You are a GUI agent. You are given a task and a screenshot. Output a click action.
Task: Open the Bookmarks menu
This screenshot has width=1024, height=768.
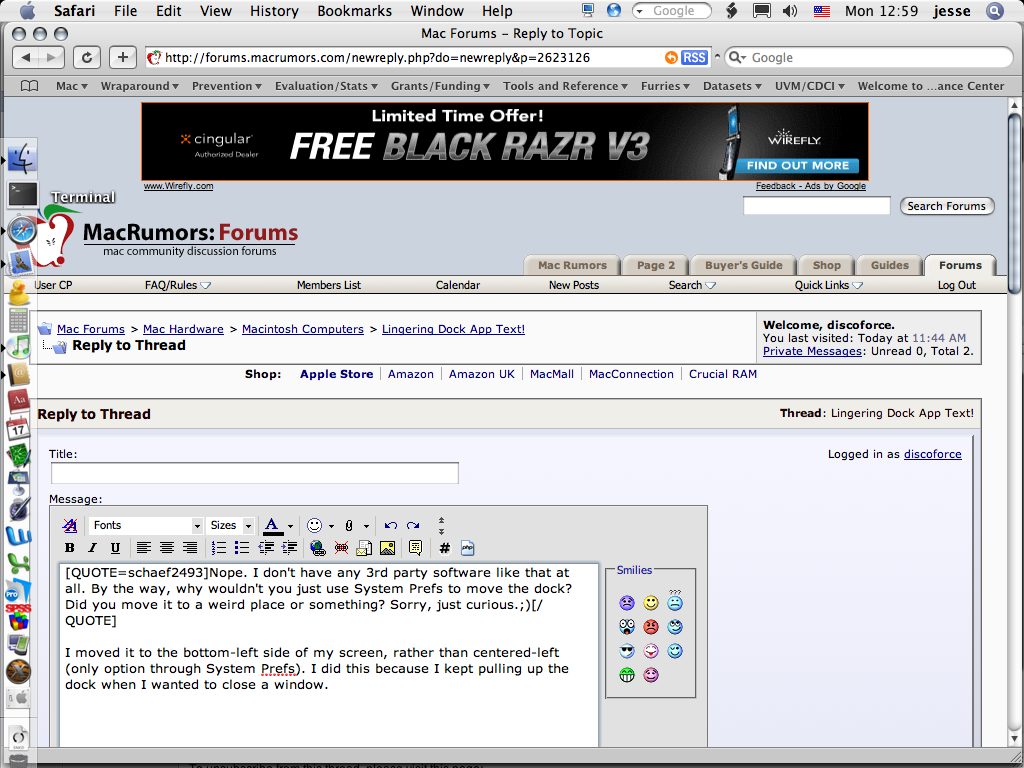[x=355, y=11]
